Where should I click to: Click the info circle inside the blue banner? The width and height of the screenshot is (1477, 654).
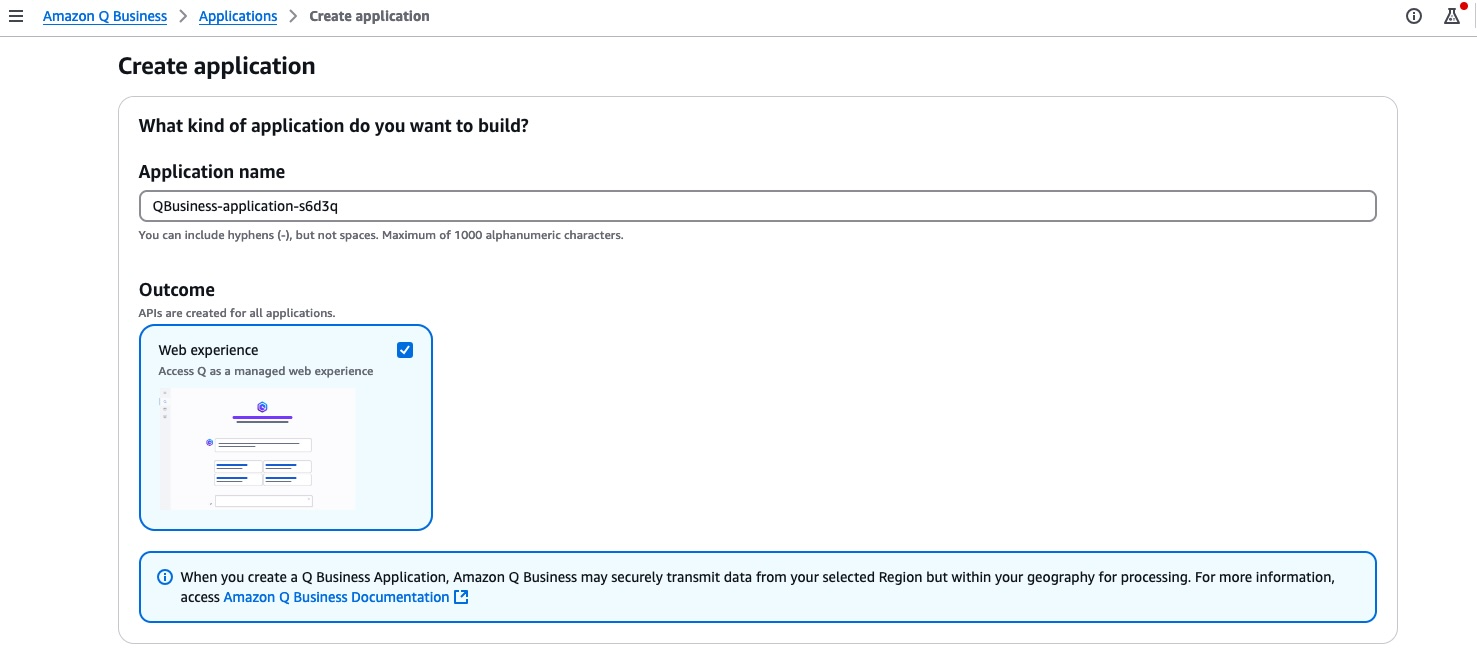click(164, 577)
